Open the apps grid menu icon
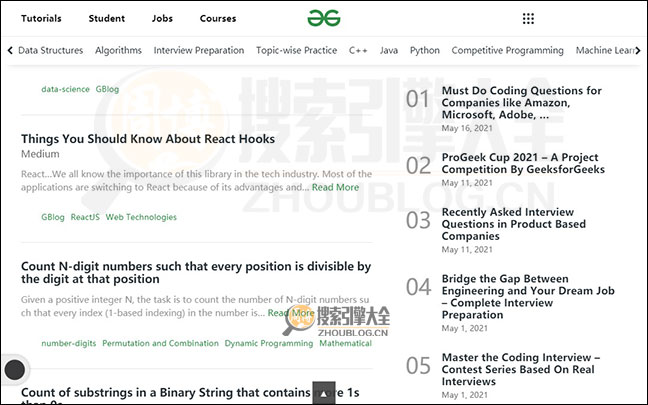The image size is (648, 405). (528, 19)
